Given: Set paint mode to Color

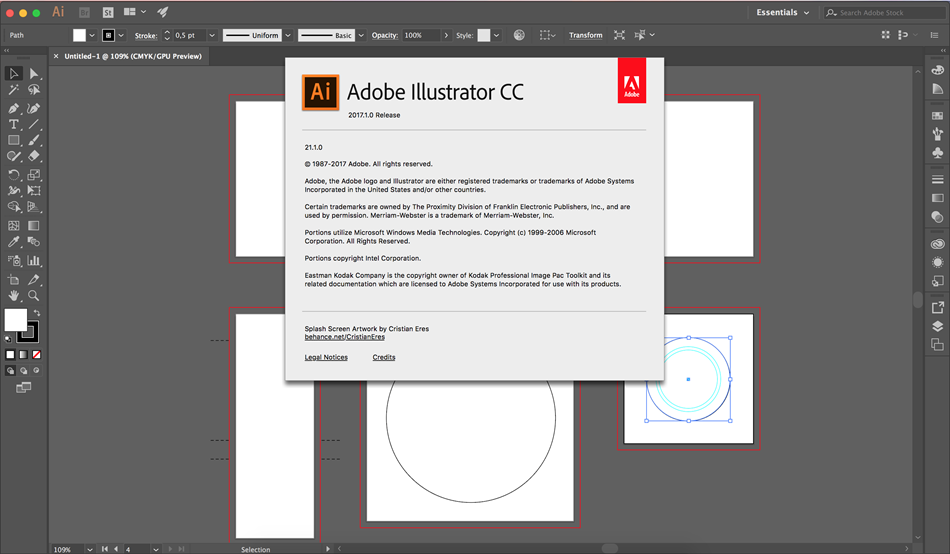Looking at the screenshot, I should click(x=10, y=355).
